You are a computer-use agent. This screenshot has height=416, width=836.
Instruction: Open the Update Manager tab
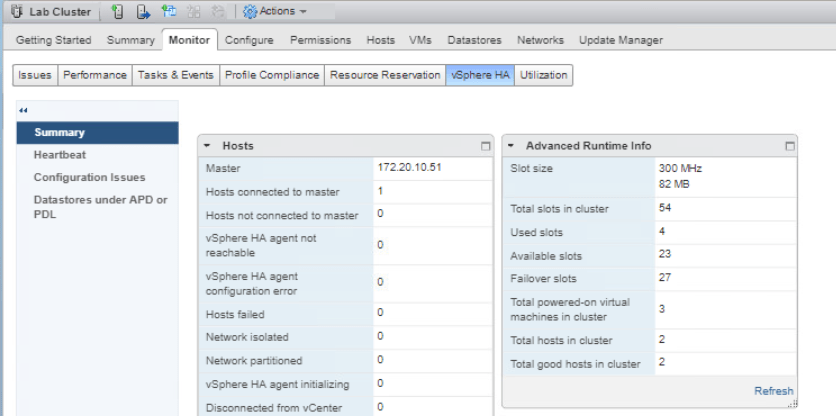tap(620, 40)
